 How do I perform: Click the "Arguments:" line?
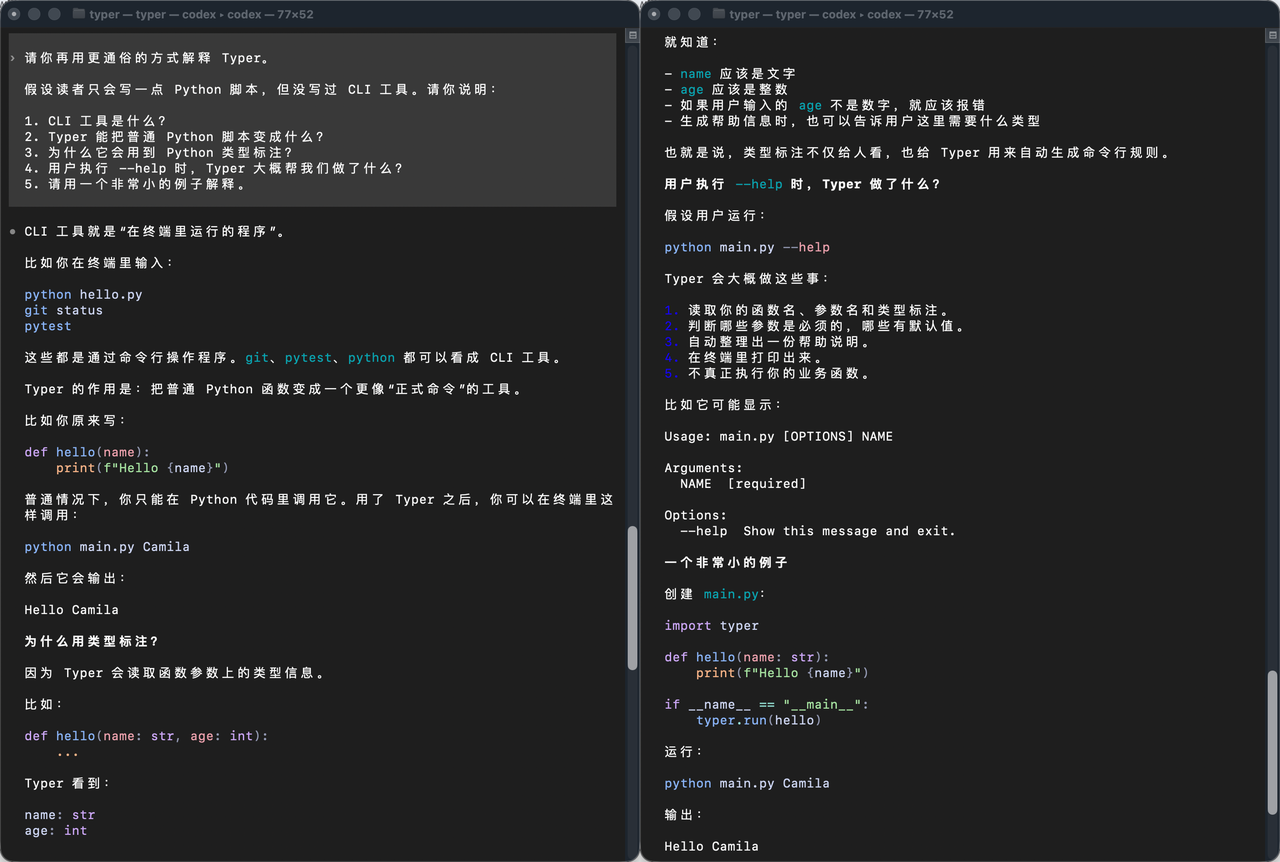[704, 468]
